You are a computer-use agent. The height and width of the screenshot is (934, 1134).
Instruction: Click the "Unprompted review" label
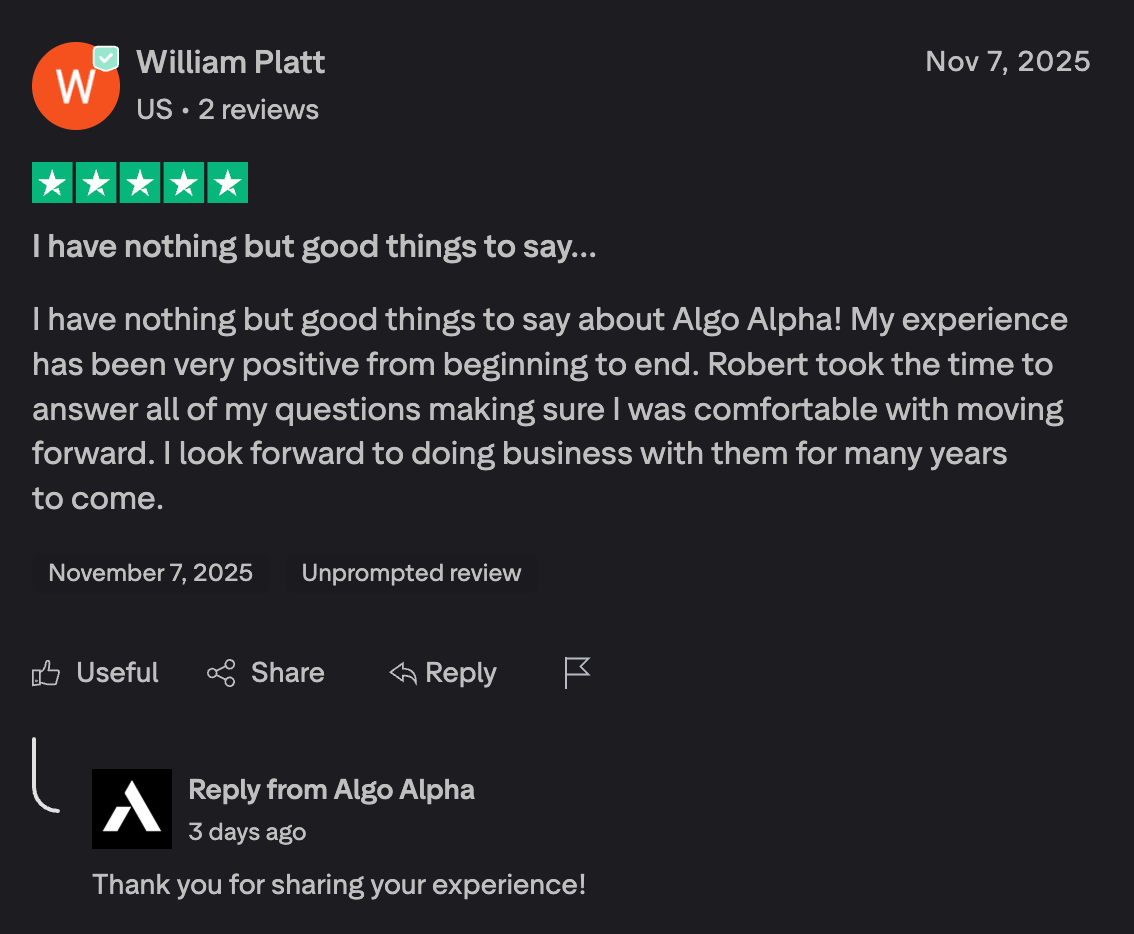pyautogui.click(x=411, y=573)
